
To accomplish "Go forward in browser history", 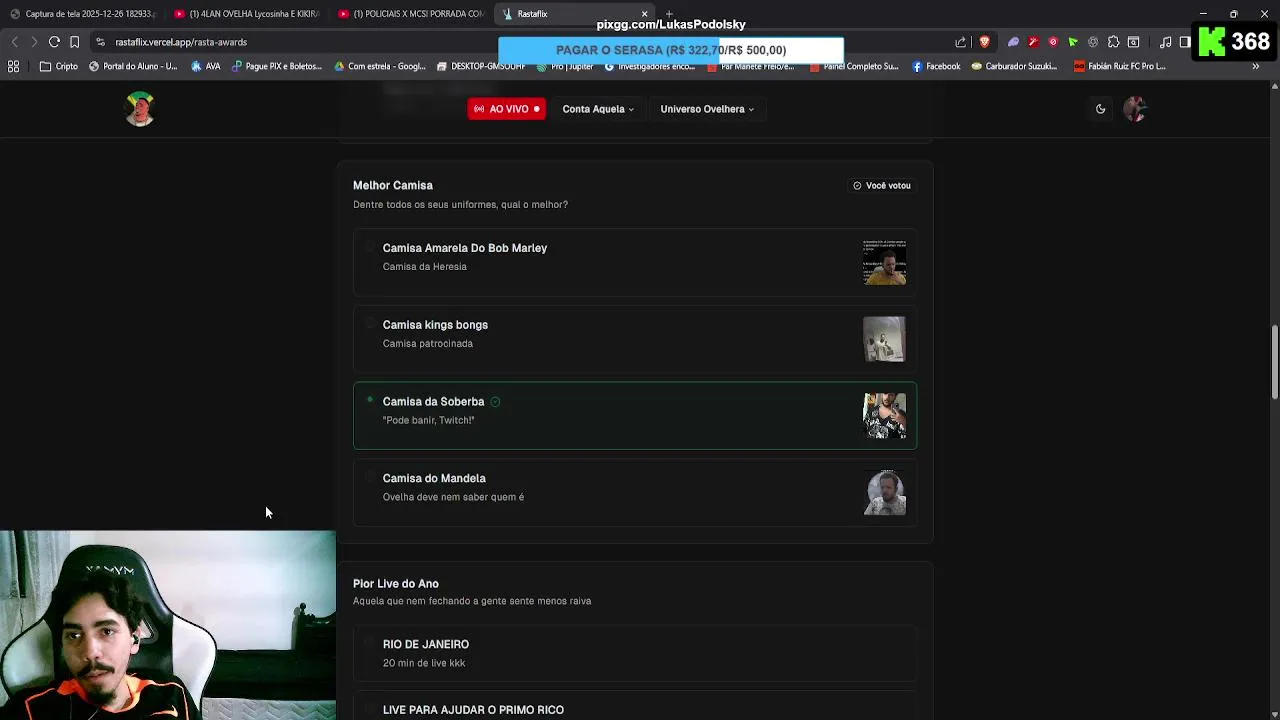I will pos(33,42).
